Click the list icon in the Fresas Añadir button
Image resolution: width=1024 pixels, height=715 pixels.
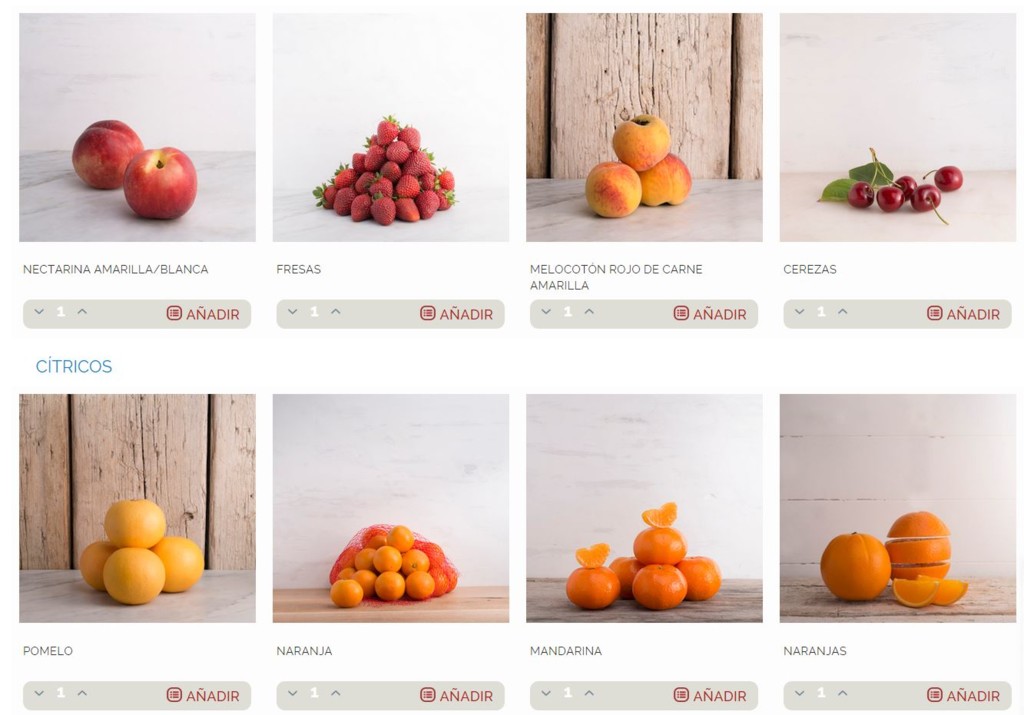[x=427, y=313]
